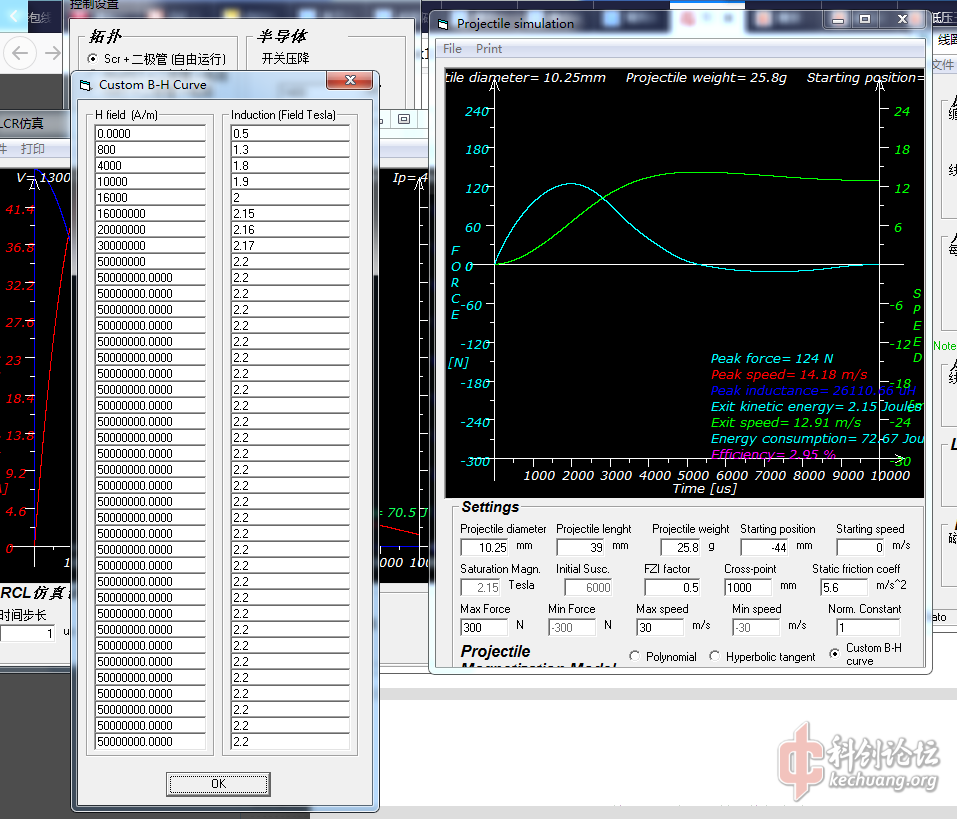The width and height of the screenshot is (957, 819).
Task: Click the Custom B-H Curve dialog icon
Action: tap(85, 85)
